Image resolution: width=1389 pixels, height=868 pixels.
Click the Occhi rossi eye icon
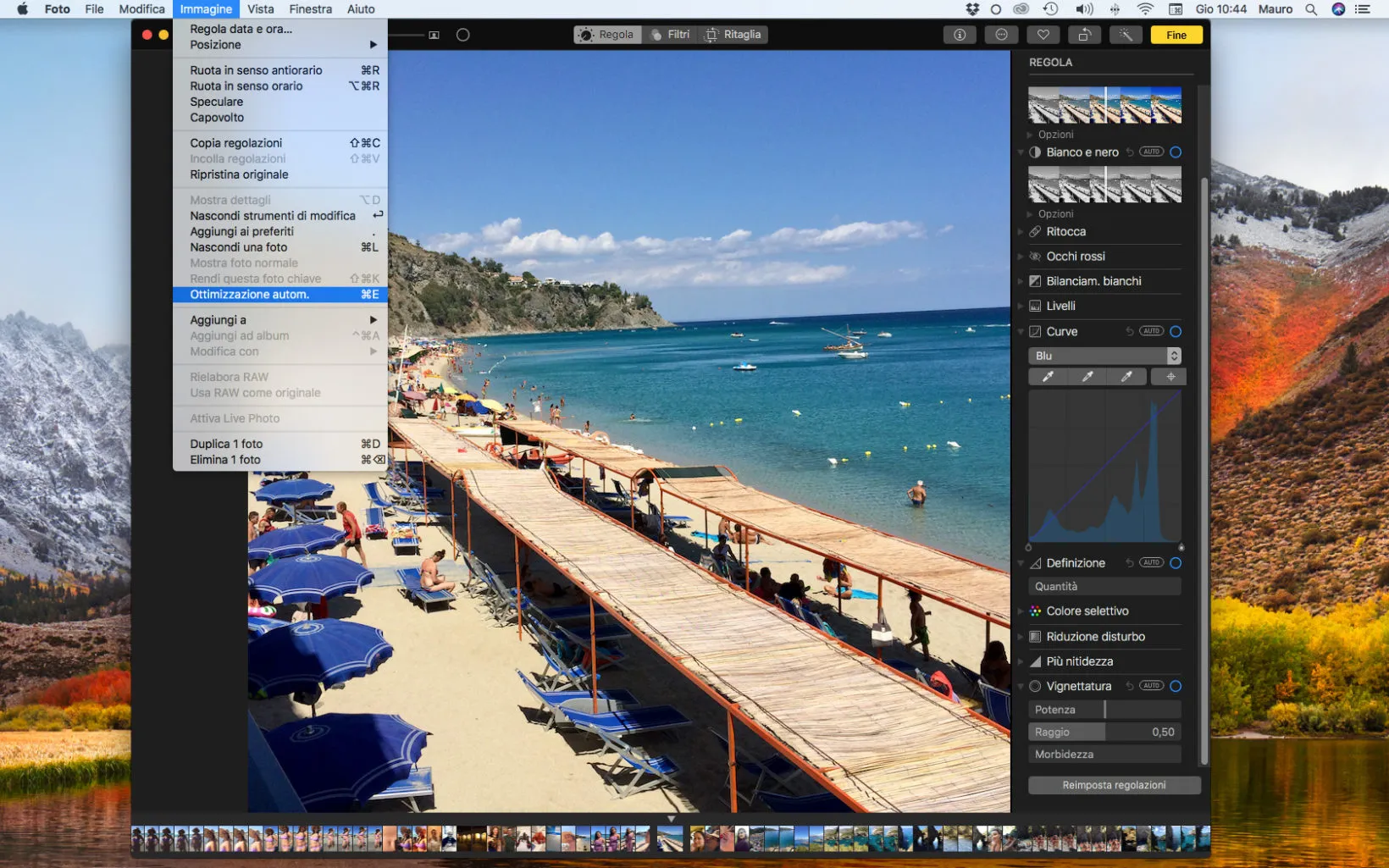pyautogui.click(x=1035, y=257)
